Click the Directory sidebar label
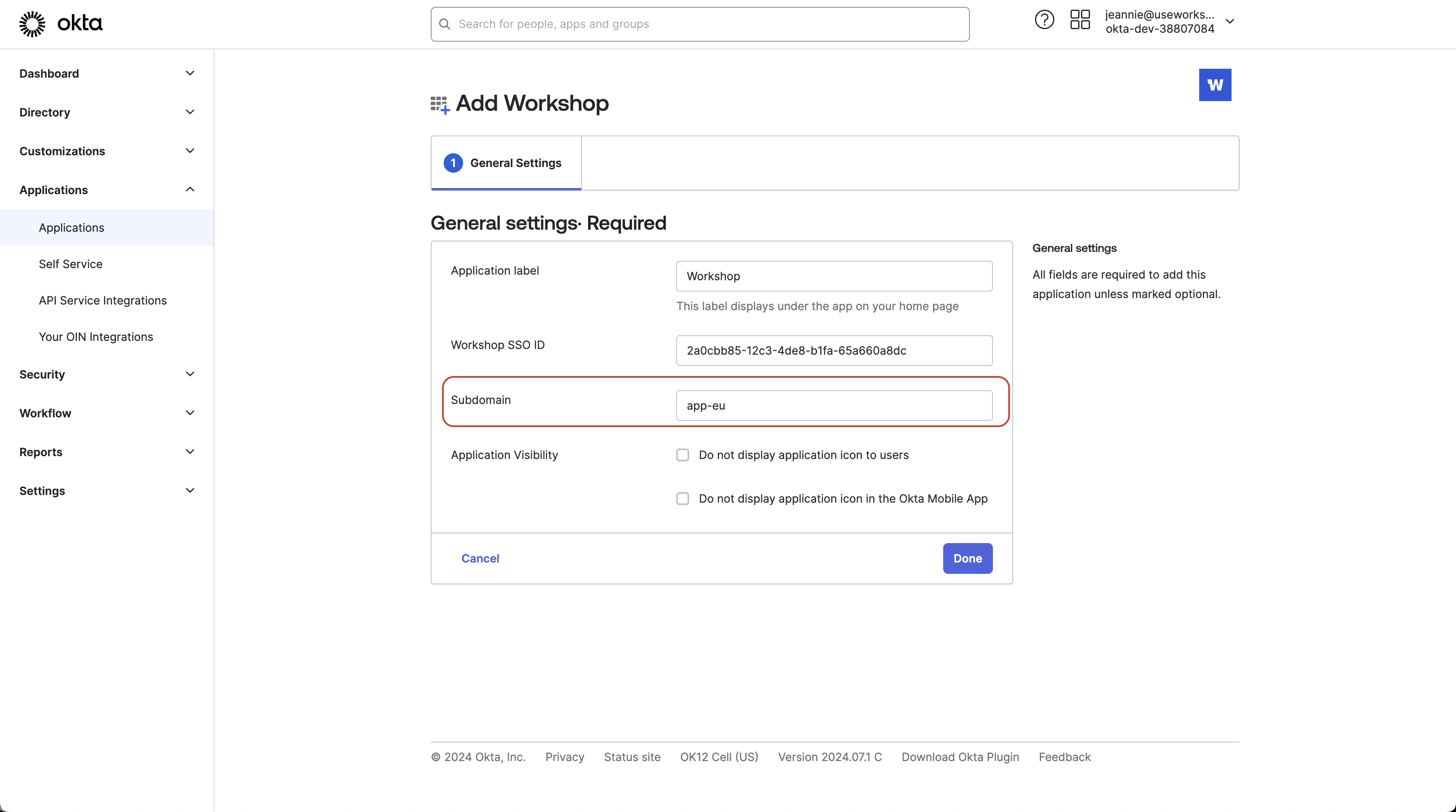 coord(44,112)
